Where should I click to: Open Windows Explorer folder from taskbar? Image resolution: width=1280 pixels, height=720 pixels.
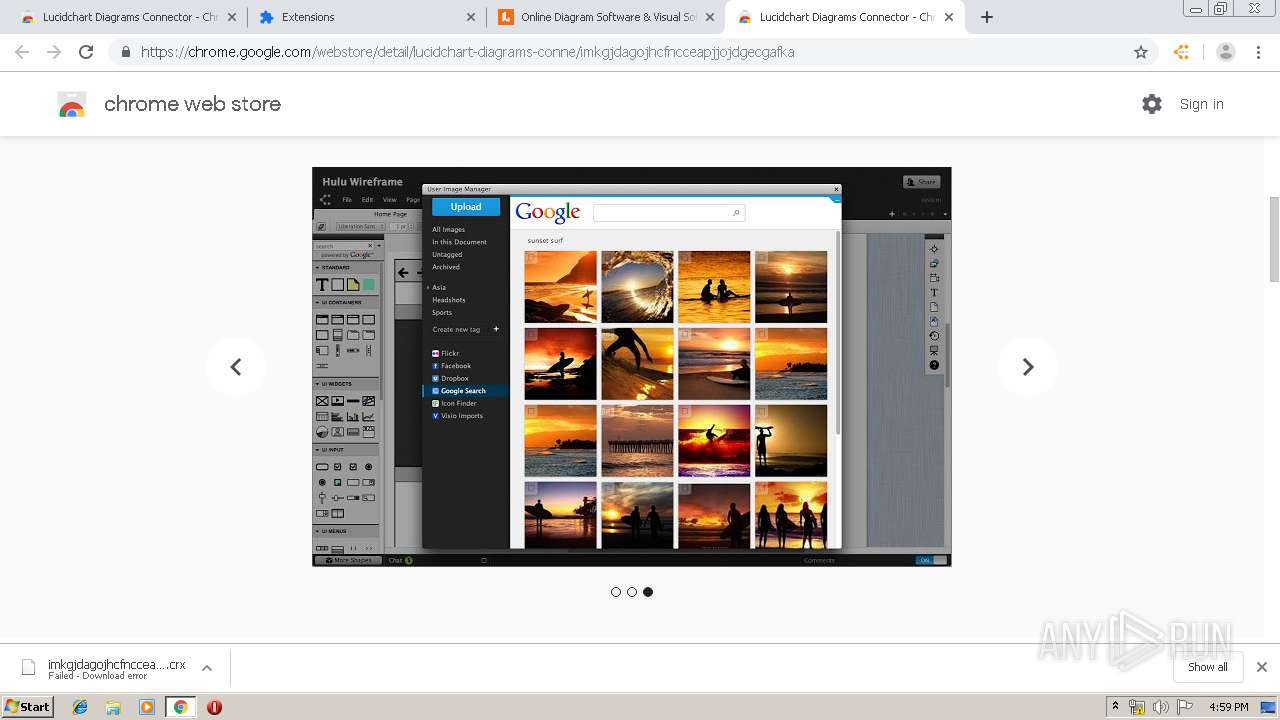coord(113,707)
